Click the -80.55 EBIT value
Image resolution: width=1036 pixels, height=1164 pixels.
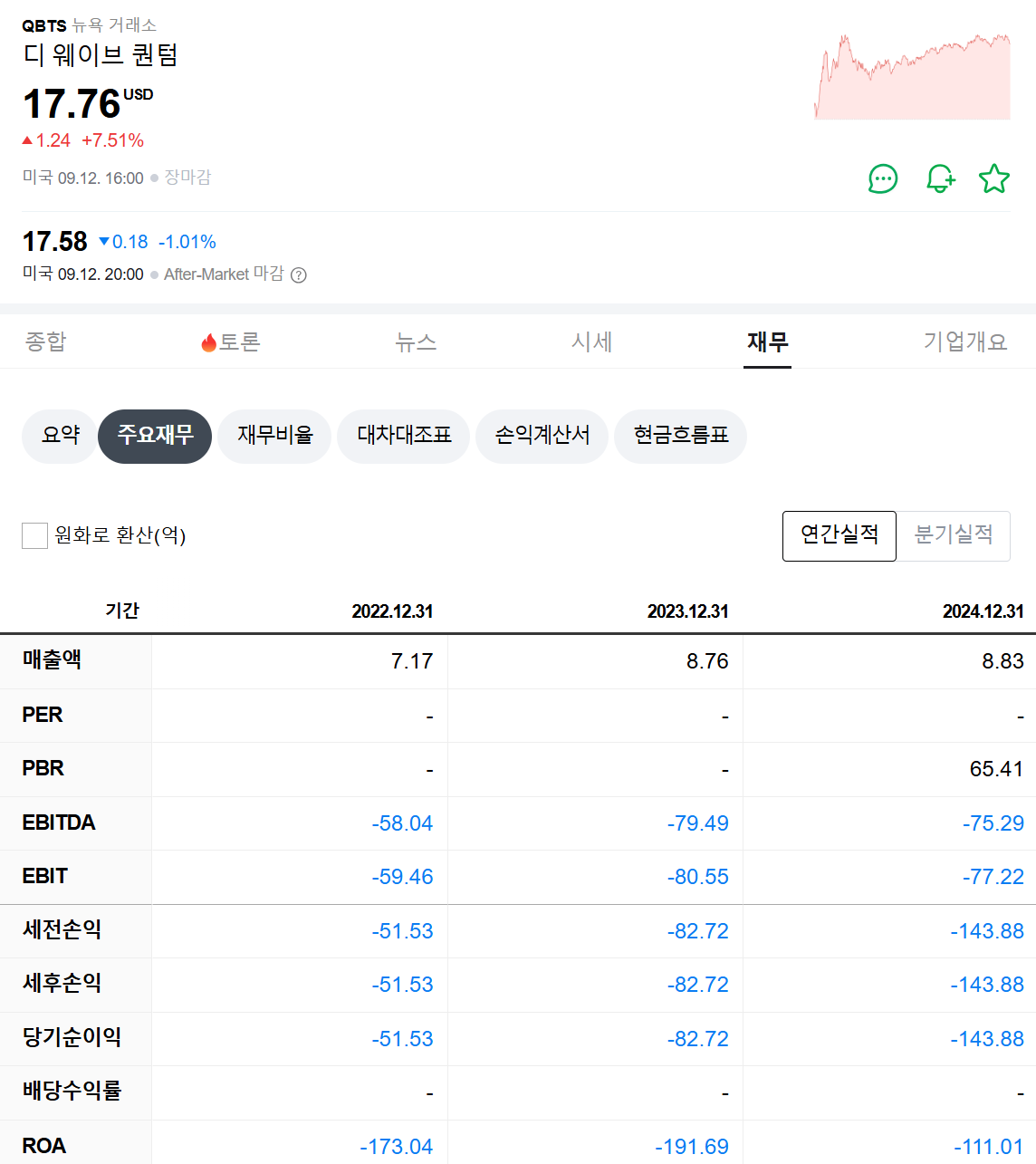697,877
